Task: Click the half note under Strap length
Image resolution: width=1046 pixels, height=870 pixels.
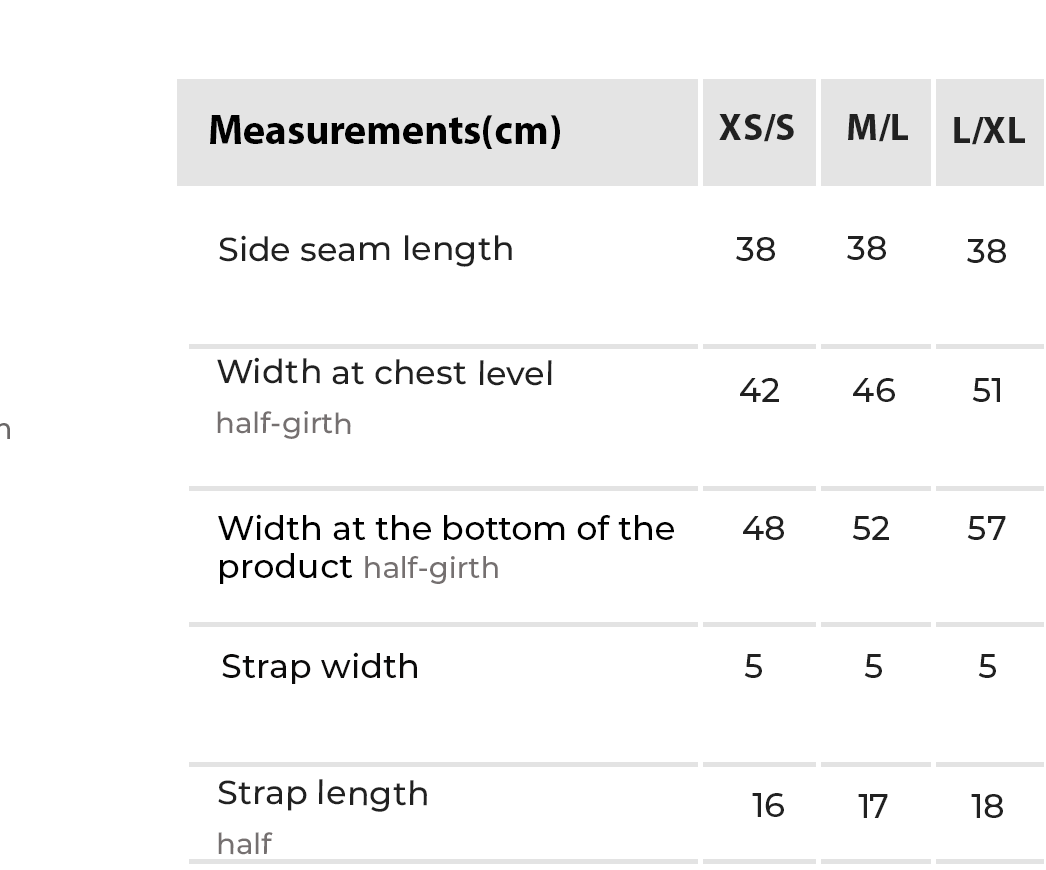Action: click(x=244, y=844)
